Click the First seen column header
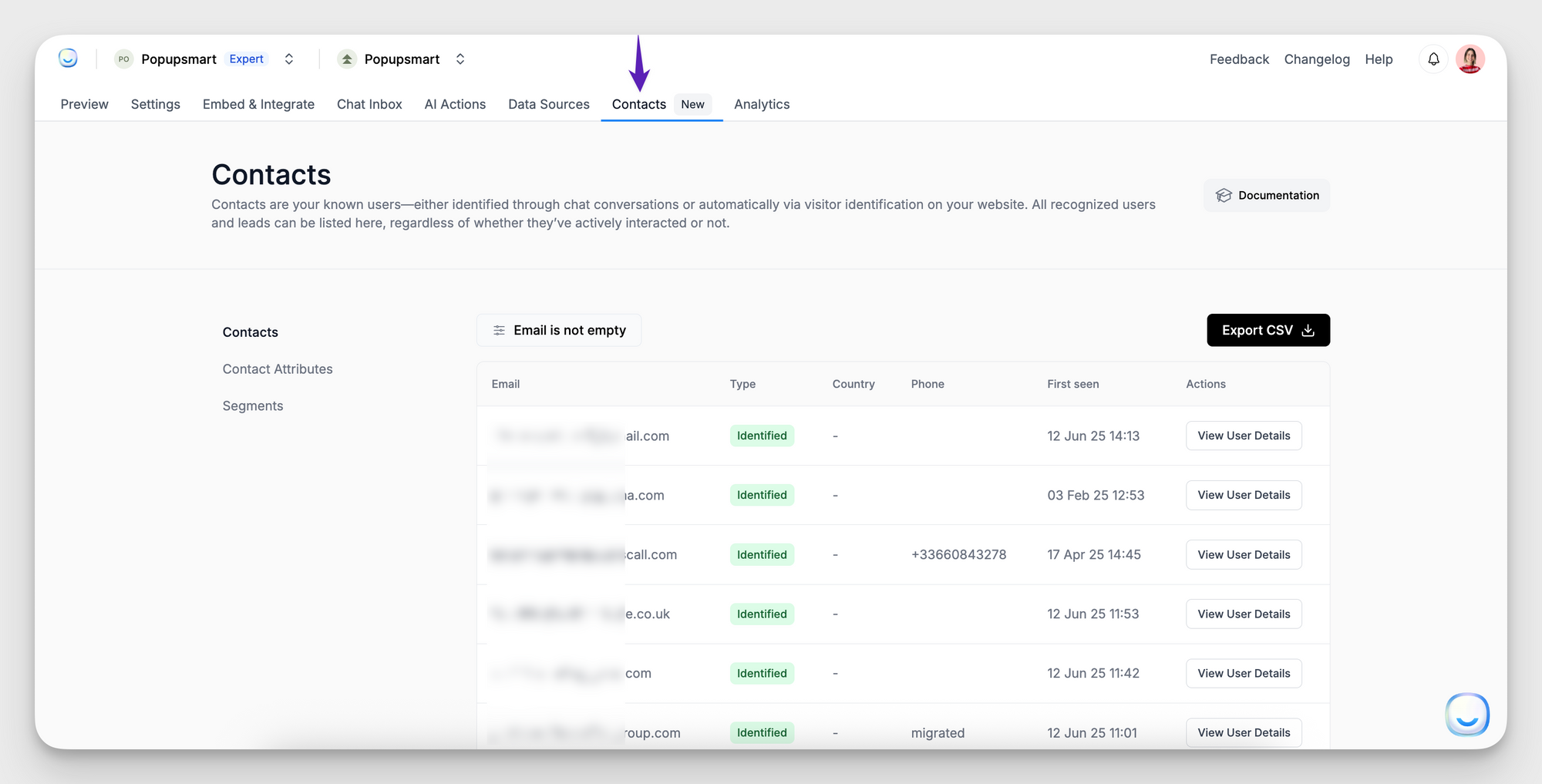The height and width of the screenshot is (784, 1542). pyautogui.click(x=1073, y=384)
